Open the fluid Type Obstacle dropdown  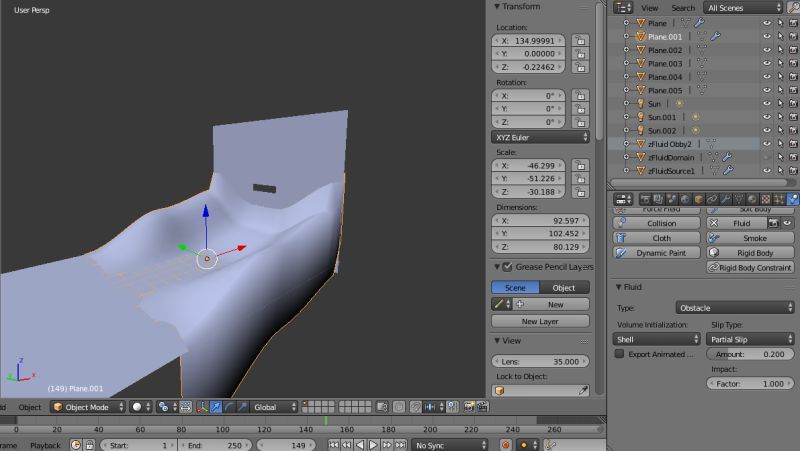[735, 308]
